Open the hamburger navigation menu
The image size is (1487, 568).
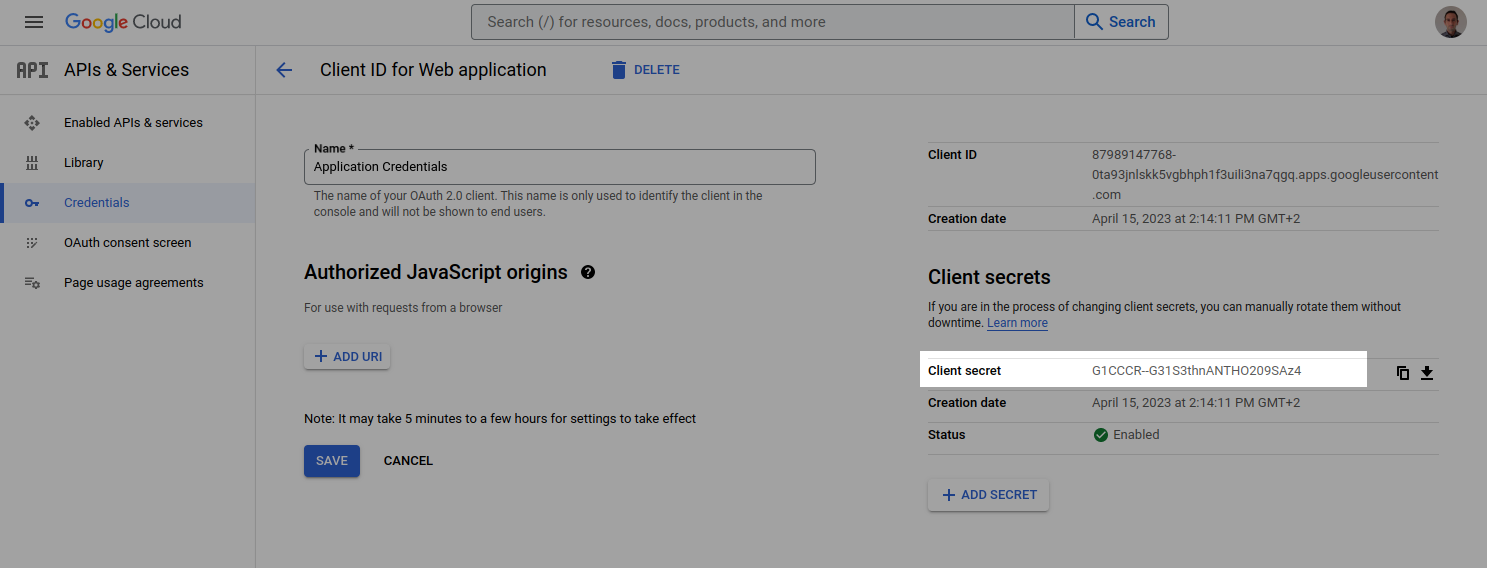(x=34, y=22)
